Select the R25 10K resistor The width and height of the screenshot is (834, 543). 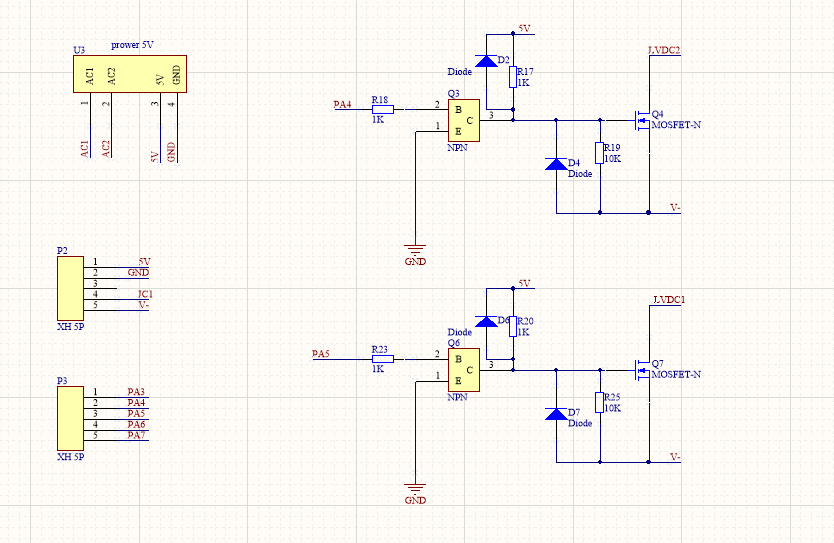[x=600, y=403]
